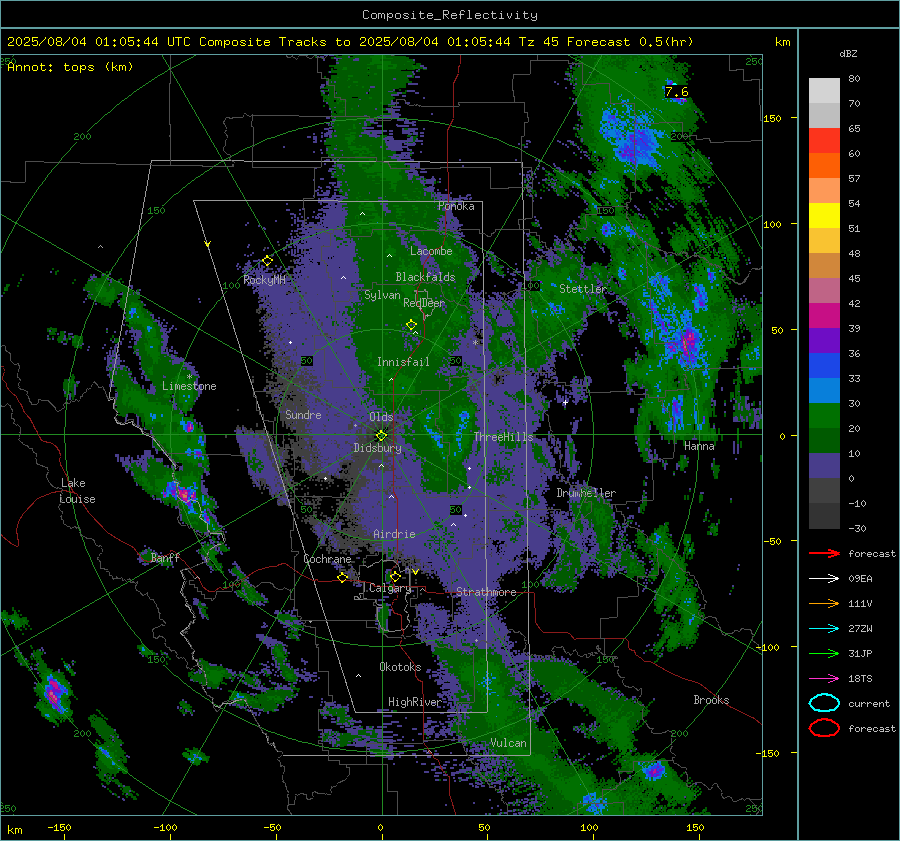Select the light gray 80-70 dBZ swatch
This screenshot has height=841, width=900.
pos(824,91)
